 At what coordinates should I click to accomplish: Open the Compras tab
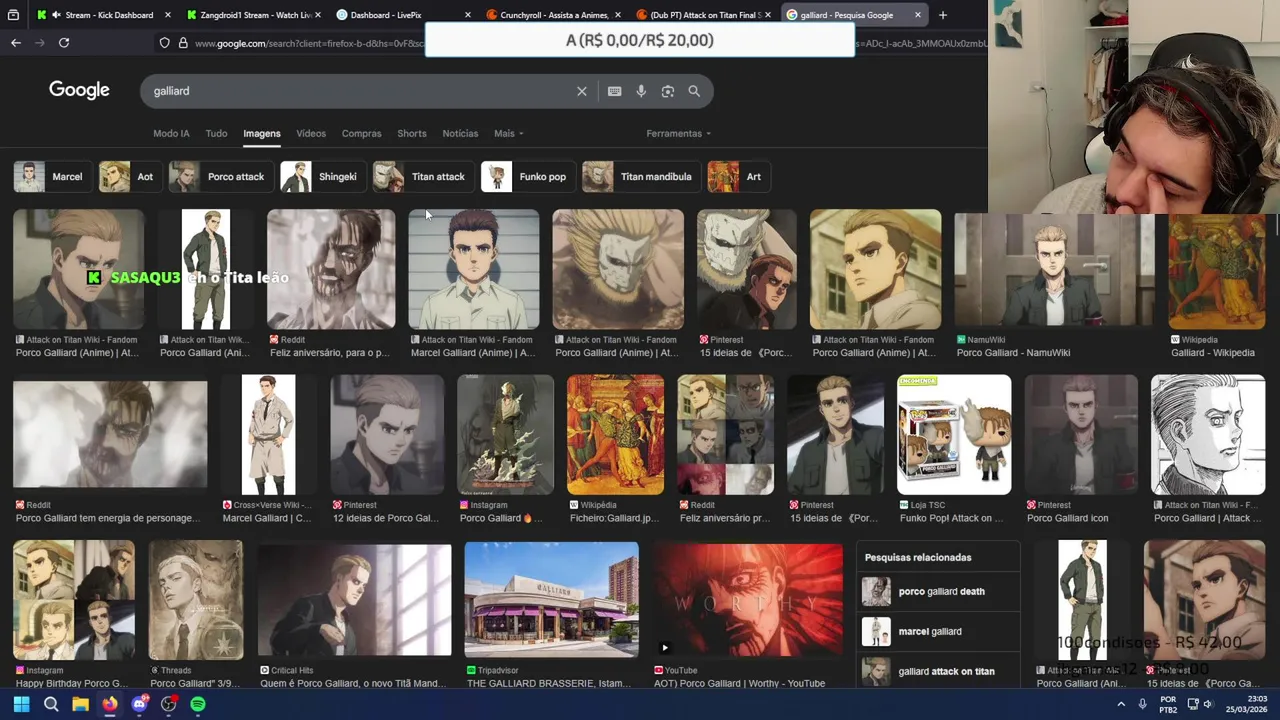coord(361,133)
